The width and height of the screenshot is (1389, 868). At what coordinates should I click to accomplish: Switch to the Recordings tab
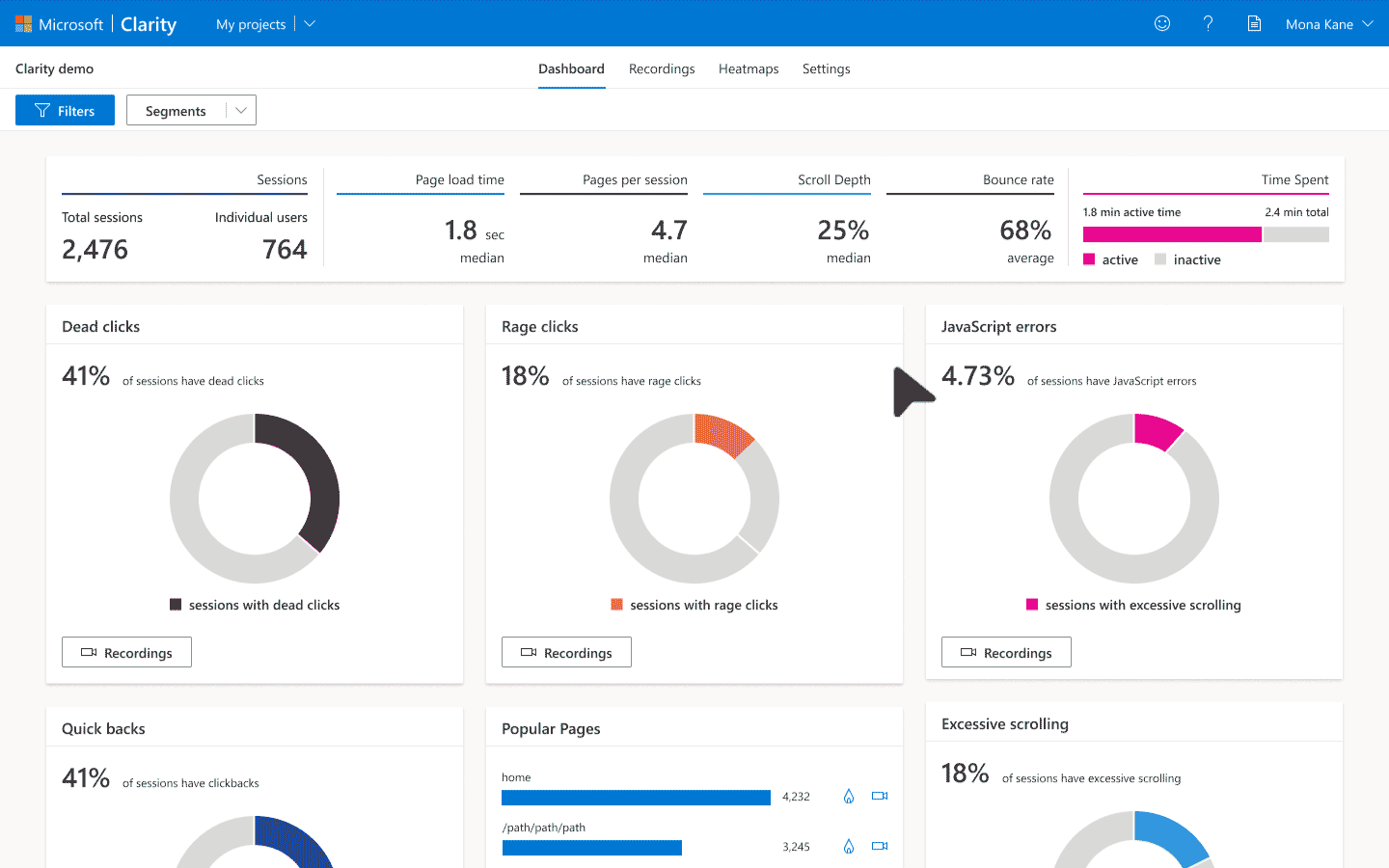click(662, 68)
